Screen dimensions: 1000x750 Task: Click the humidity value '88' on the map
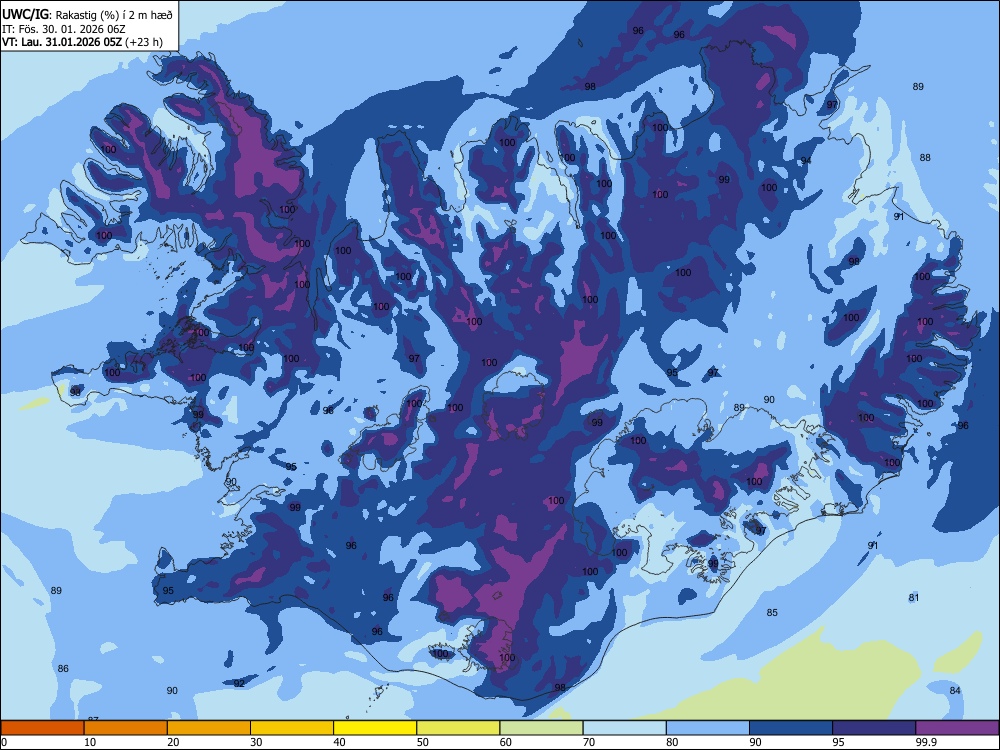click(925, 158)
